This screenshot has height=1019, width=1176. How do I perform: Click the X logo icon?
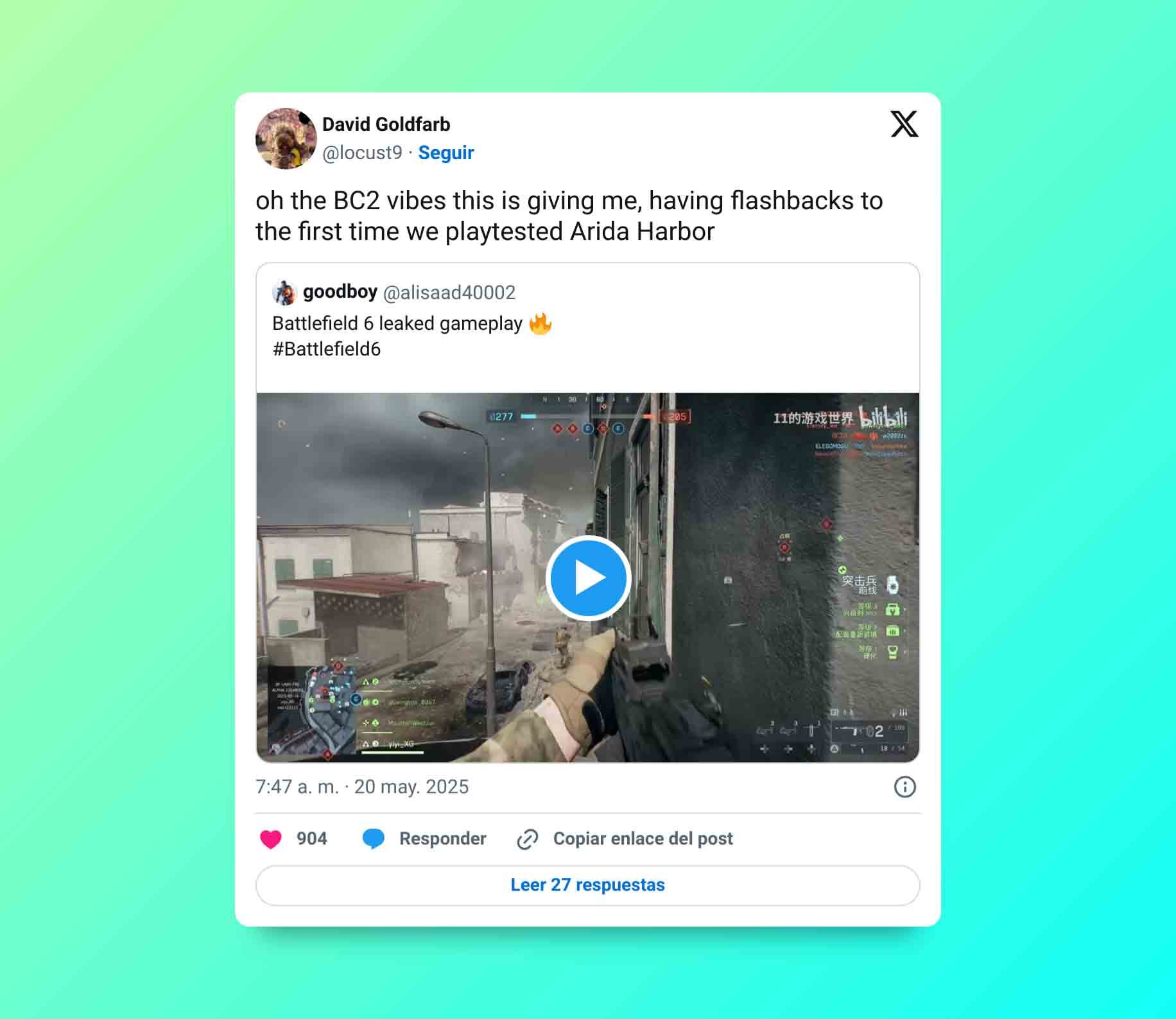coord(904,124)
